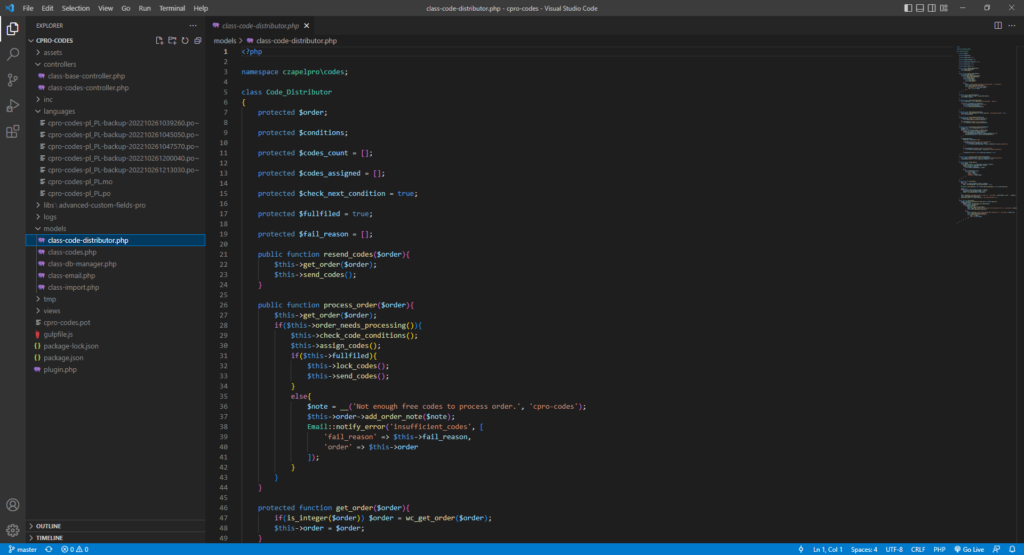Select the class-code-distributor.php editor tab
Image resolution: width=1024 pixels, height=555 pixels.
[261, 26]
